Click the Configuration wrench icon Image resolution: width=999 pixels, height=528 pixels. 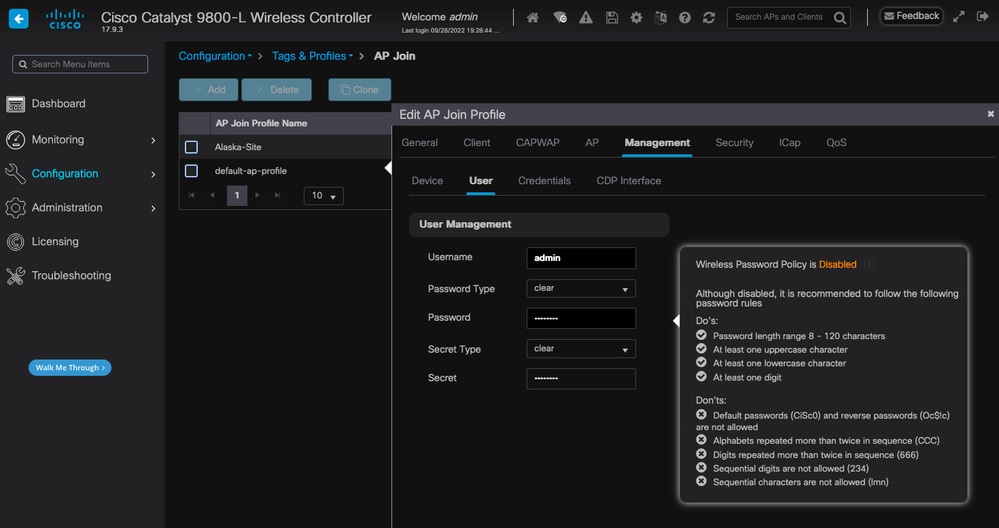tap(15, 173)
